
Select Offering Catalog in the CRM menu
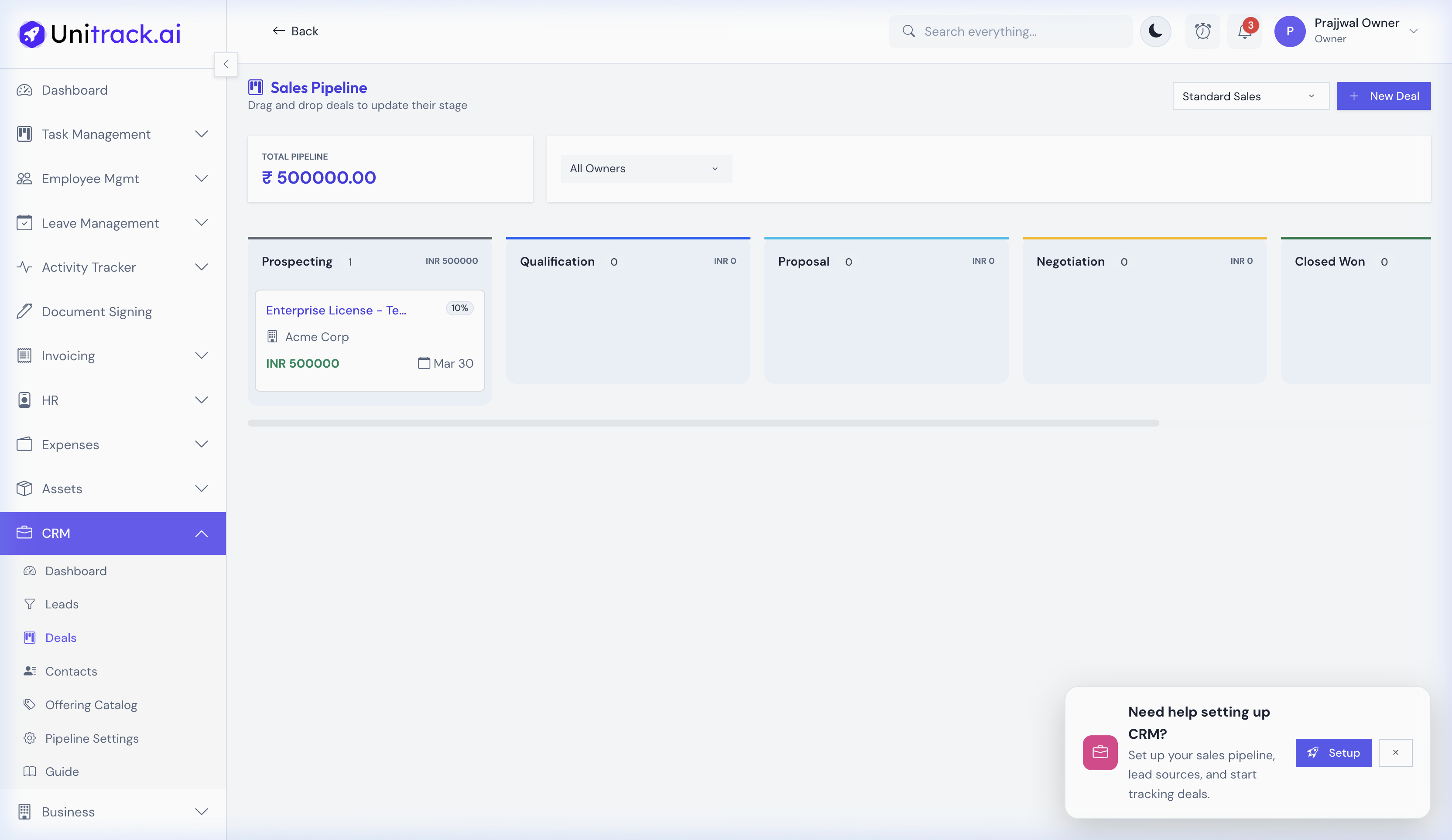click(x=91, y=705)
